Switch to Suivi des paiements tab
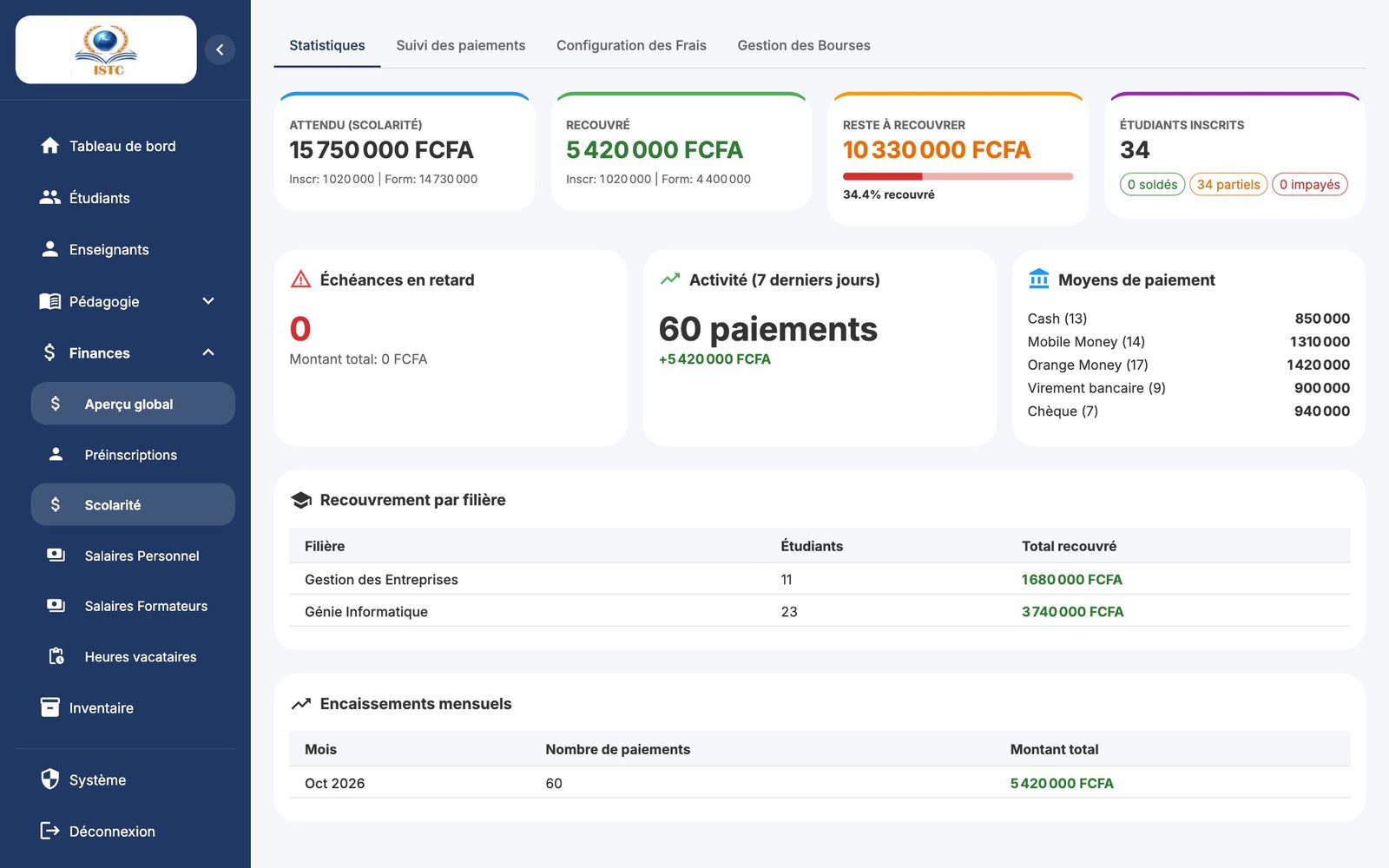 461,45
